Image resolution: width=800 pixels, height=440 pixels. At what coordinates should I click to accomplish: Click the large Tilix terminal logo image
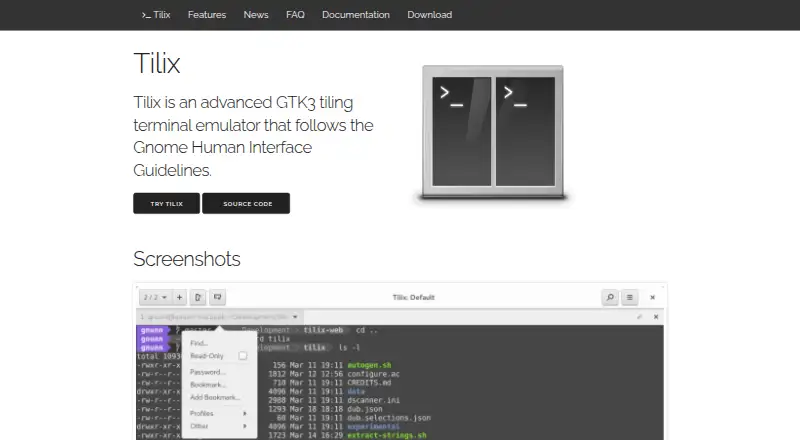493,133
